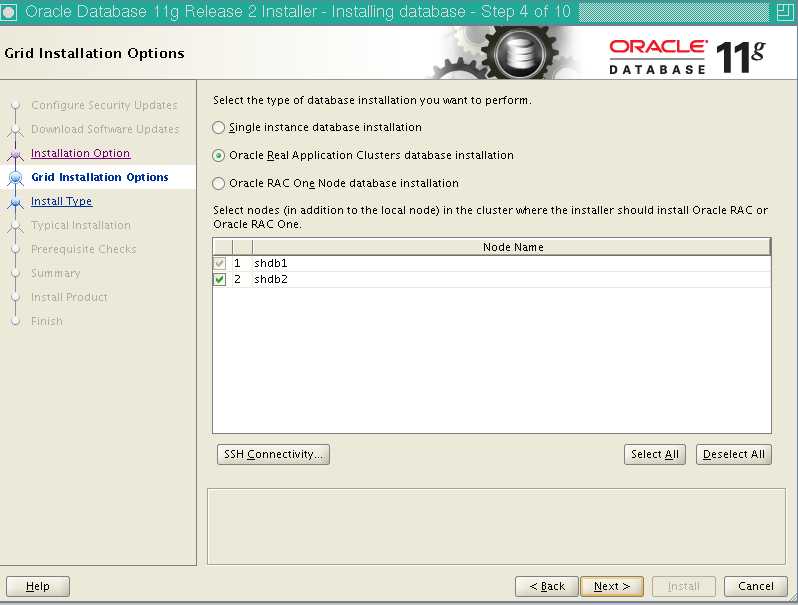The width and height of the screenshot is (798, 605).
Task: Click the window restore icon in title bar
Action: [x=784, y=11]
